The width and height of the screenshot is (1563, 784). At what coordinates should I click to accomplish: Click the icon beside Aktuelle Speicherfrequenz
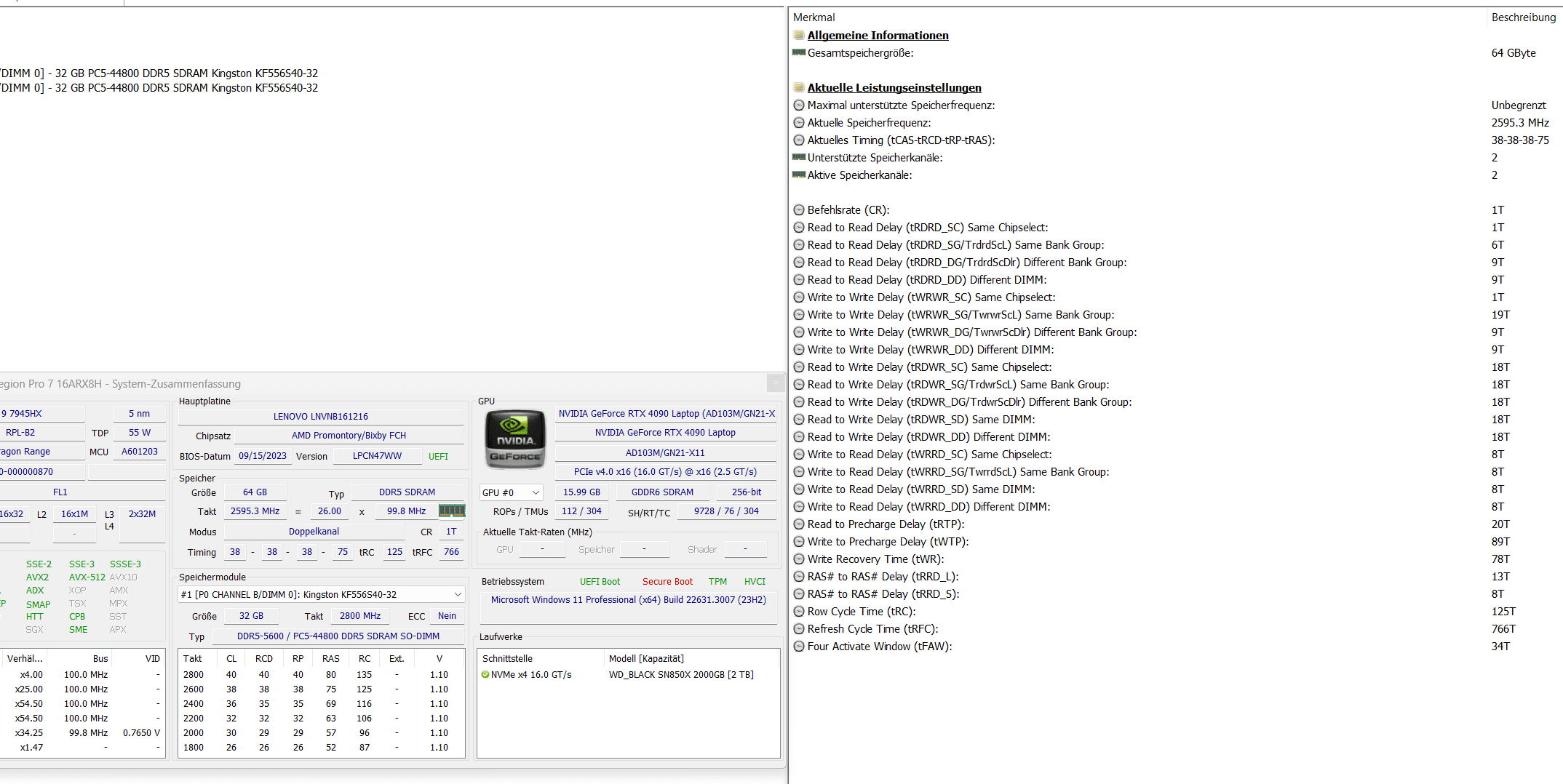[799, 122]
